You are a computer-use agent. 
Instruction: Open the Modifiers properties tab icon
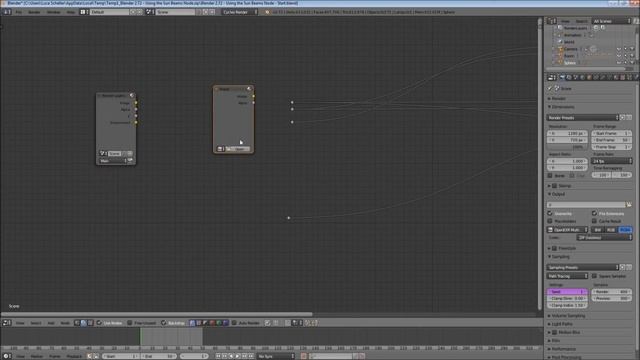(602, 77)
